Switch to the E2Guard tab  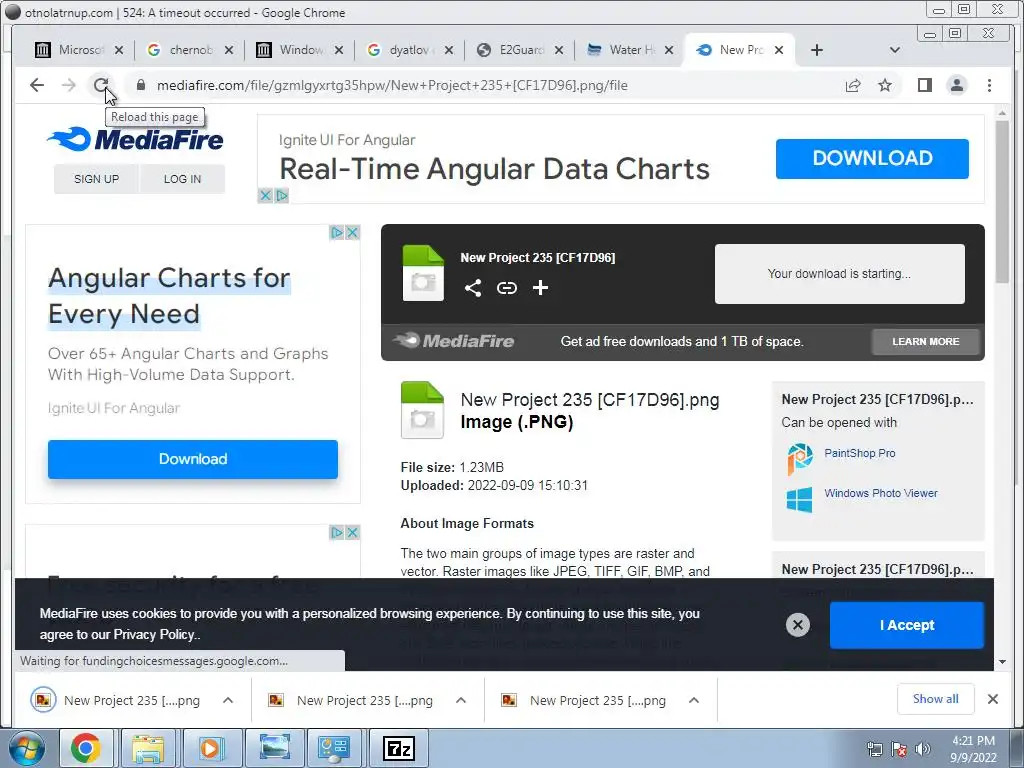519,50
